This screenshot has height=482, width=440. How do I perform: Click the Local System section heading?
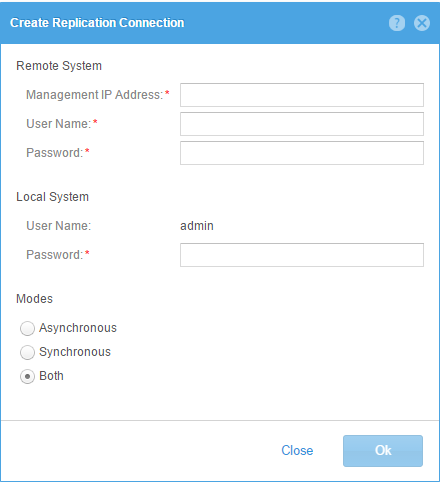click(53, 197)
